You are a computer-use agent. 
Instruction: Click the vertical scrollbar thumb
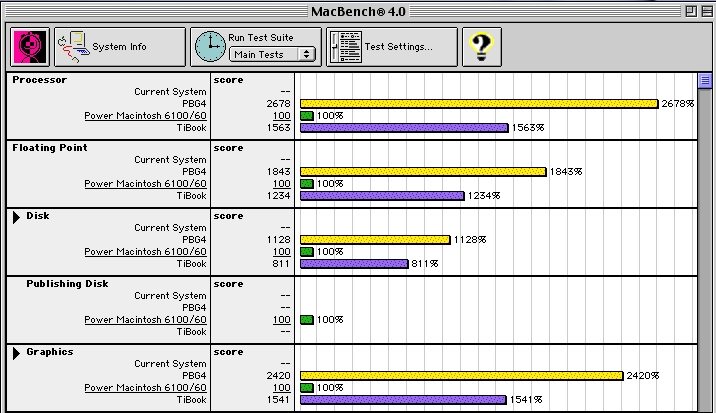pyautogui.click(x=705, y=81)
